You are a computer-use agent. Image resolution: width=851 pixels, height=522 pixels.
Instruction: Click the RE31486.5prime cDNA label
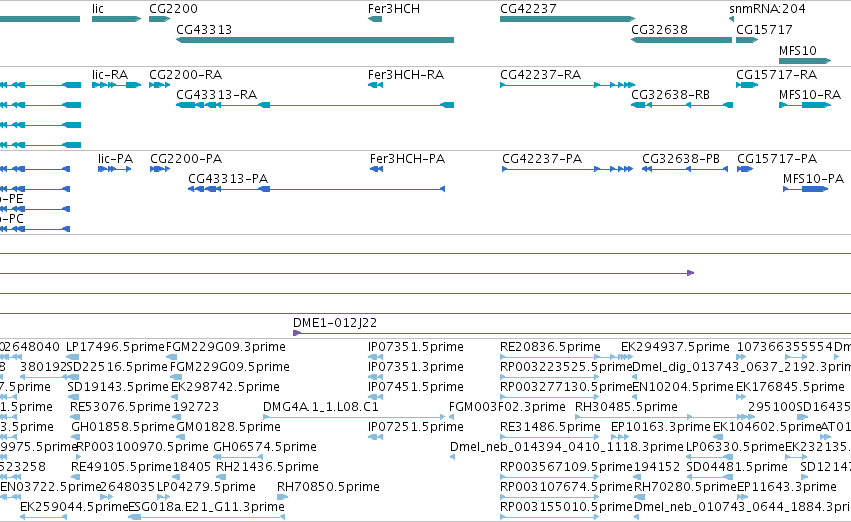(550, 427)
